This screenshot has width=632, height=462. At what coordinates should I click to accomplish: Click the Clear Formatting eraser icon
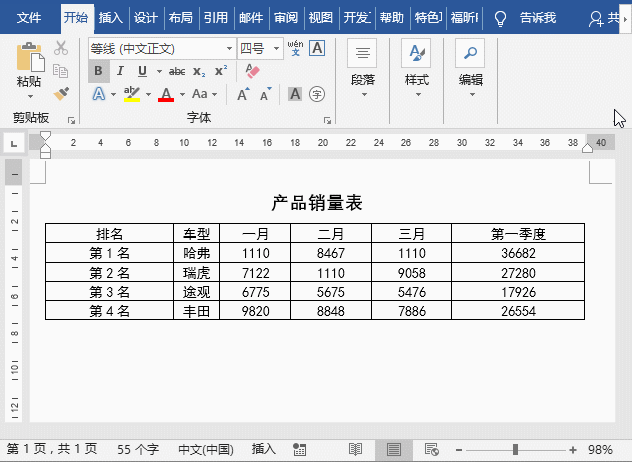[x=251, y=71]
